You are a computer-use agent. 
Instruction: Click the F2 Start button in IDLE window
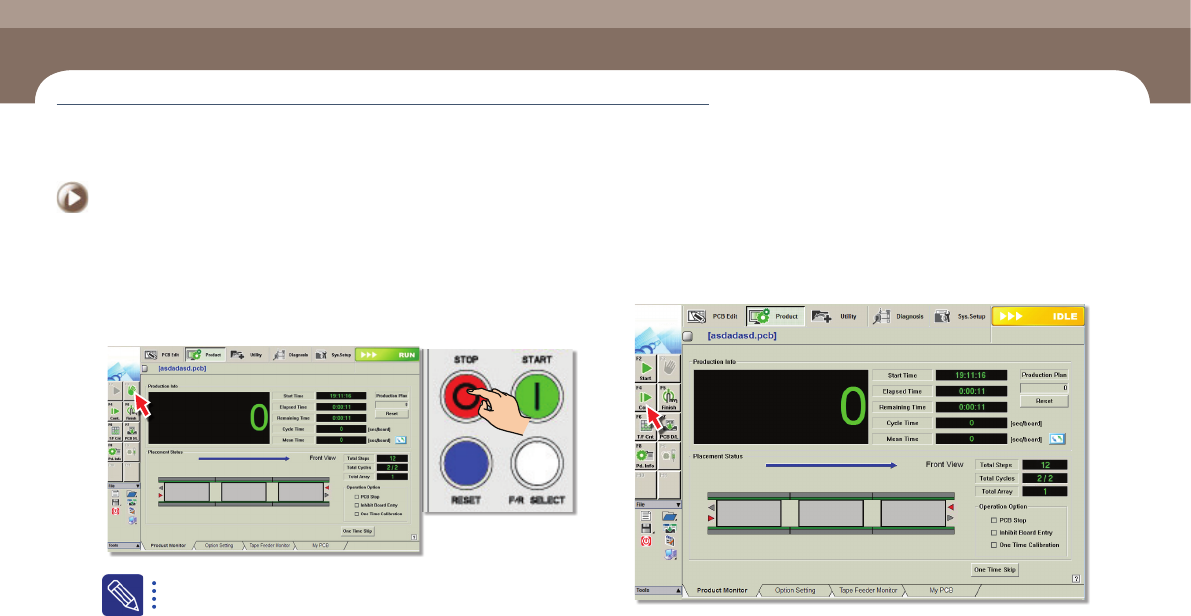(646, 369)
